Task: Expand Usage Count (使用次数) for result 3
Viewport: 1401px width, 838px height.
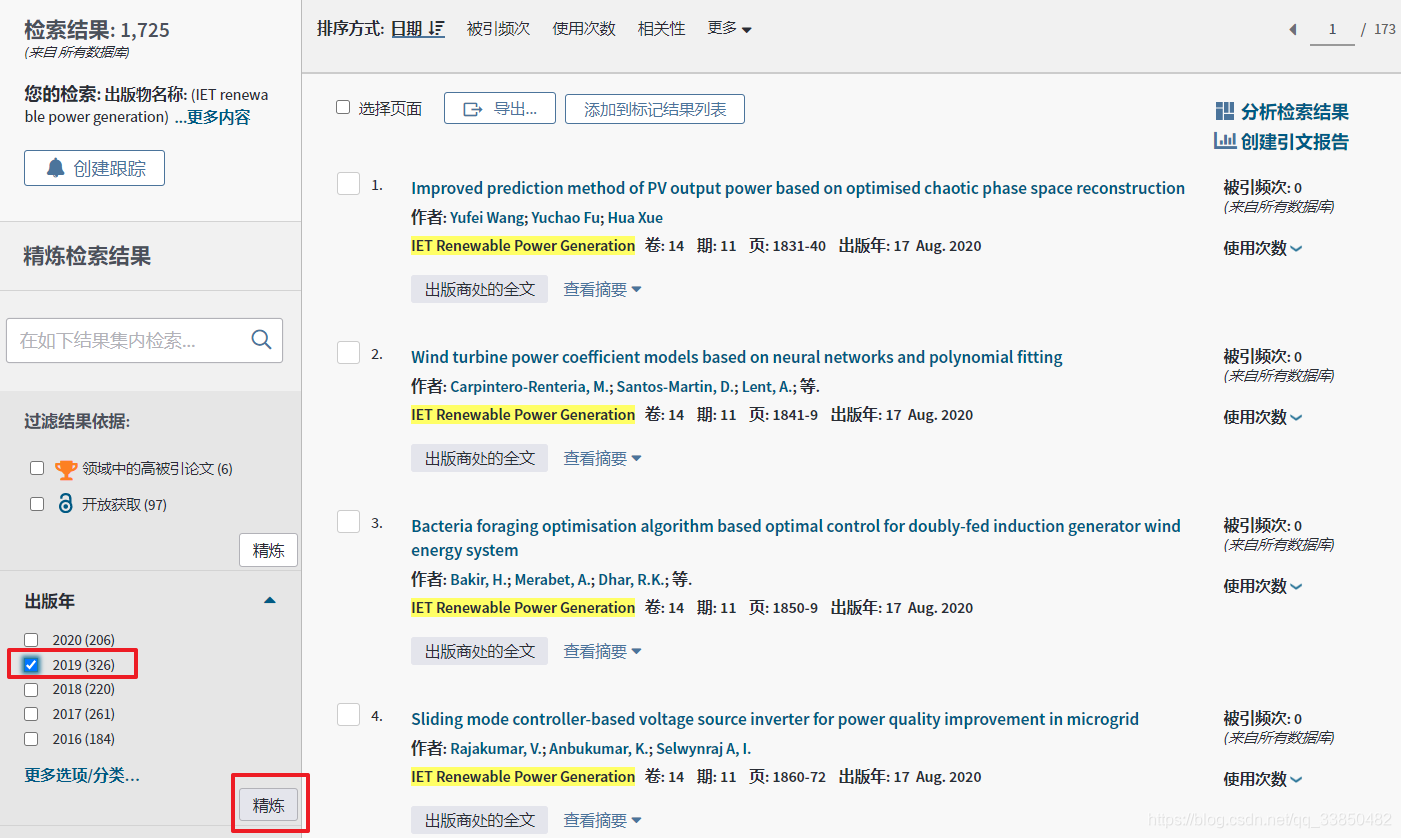Action: click(x=1263, y=586)
